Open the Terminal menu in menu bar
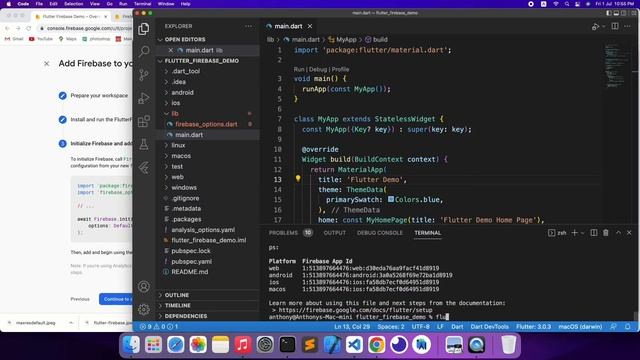 (142, 4)
